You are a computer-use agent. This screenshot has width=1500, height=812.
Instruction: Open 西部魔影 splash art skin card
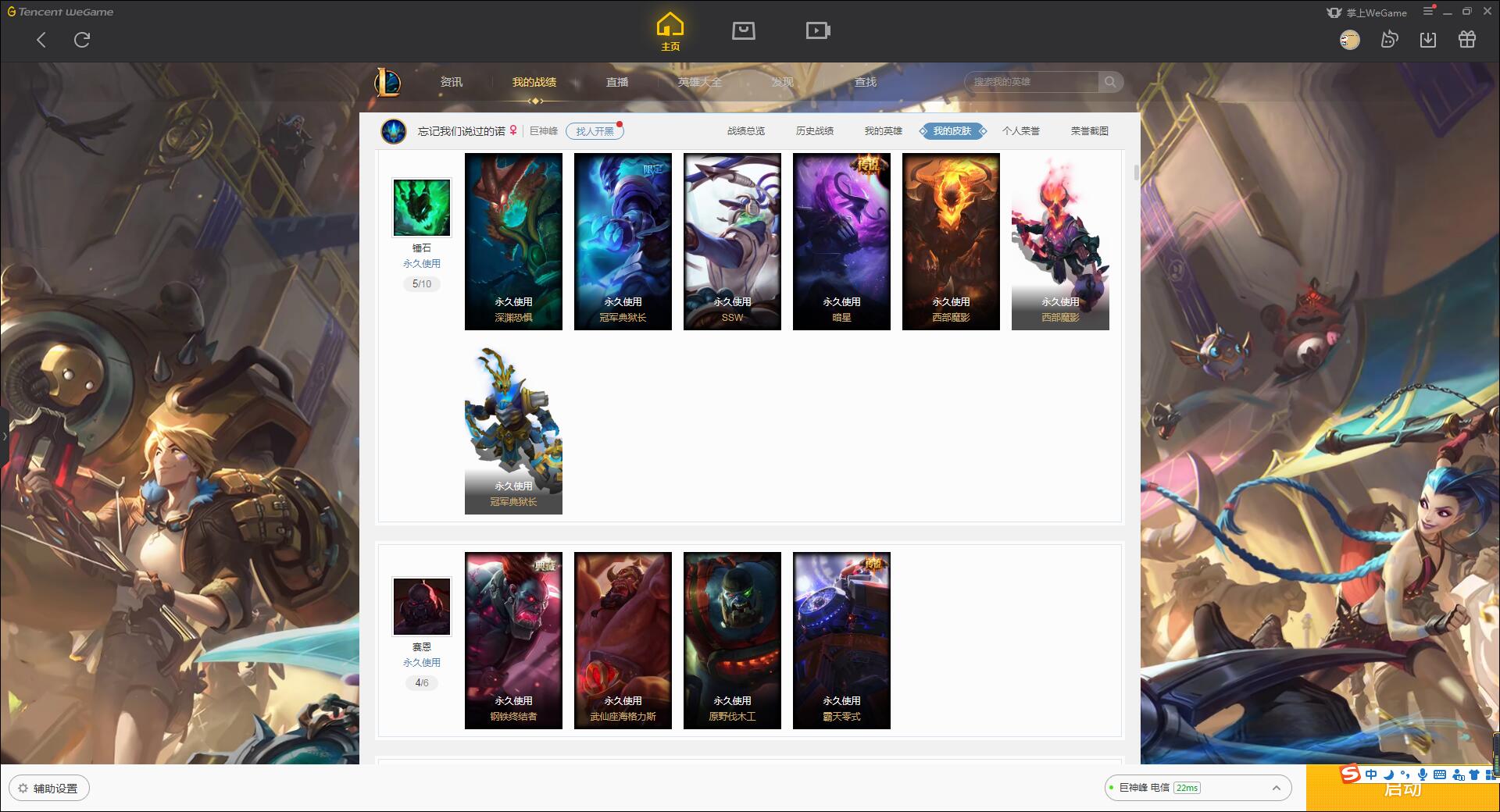[951, 241]
